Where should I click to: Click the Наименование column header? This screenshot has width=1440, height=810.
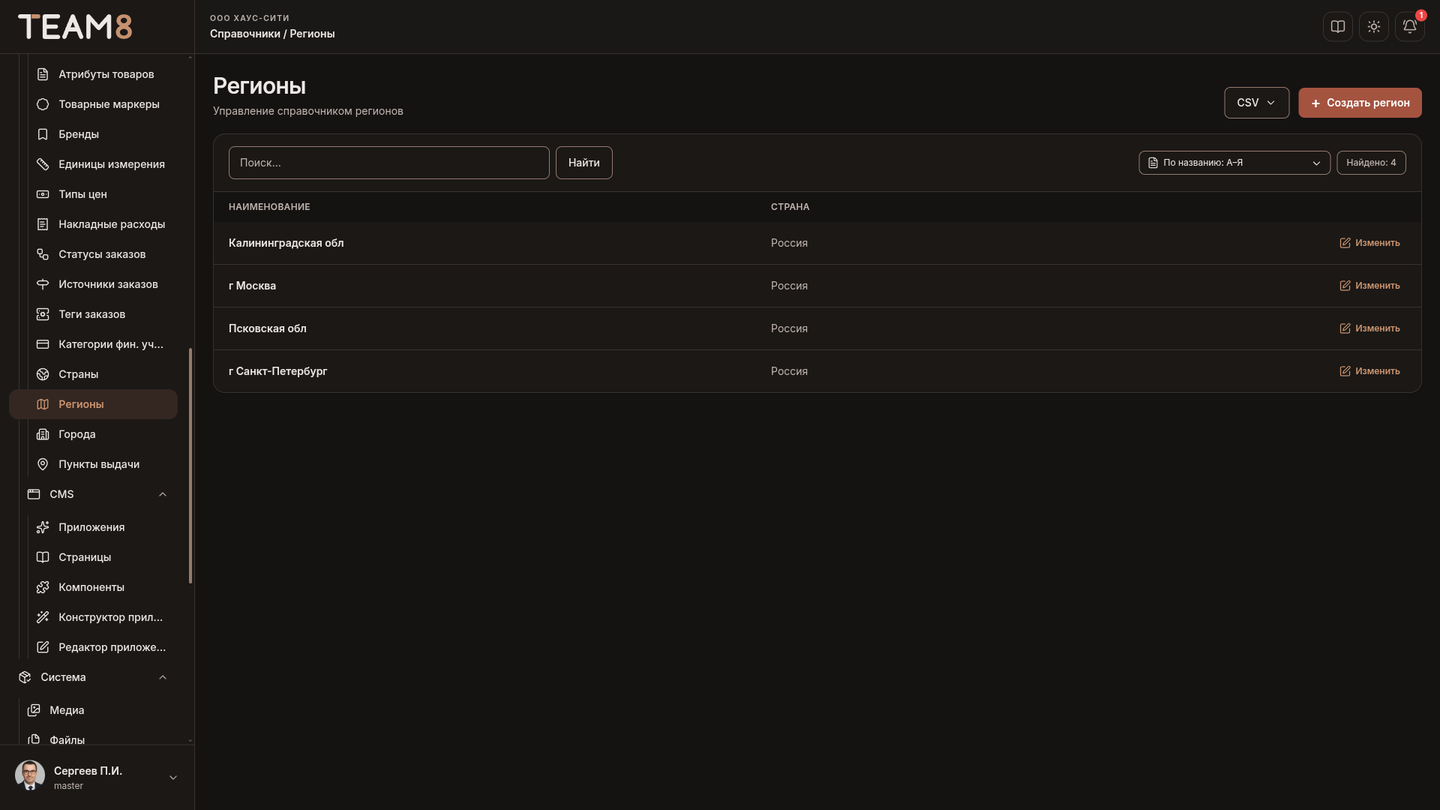coord(269,207)
